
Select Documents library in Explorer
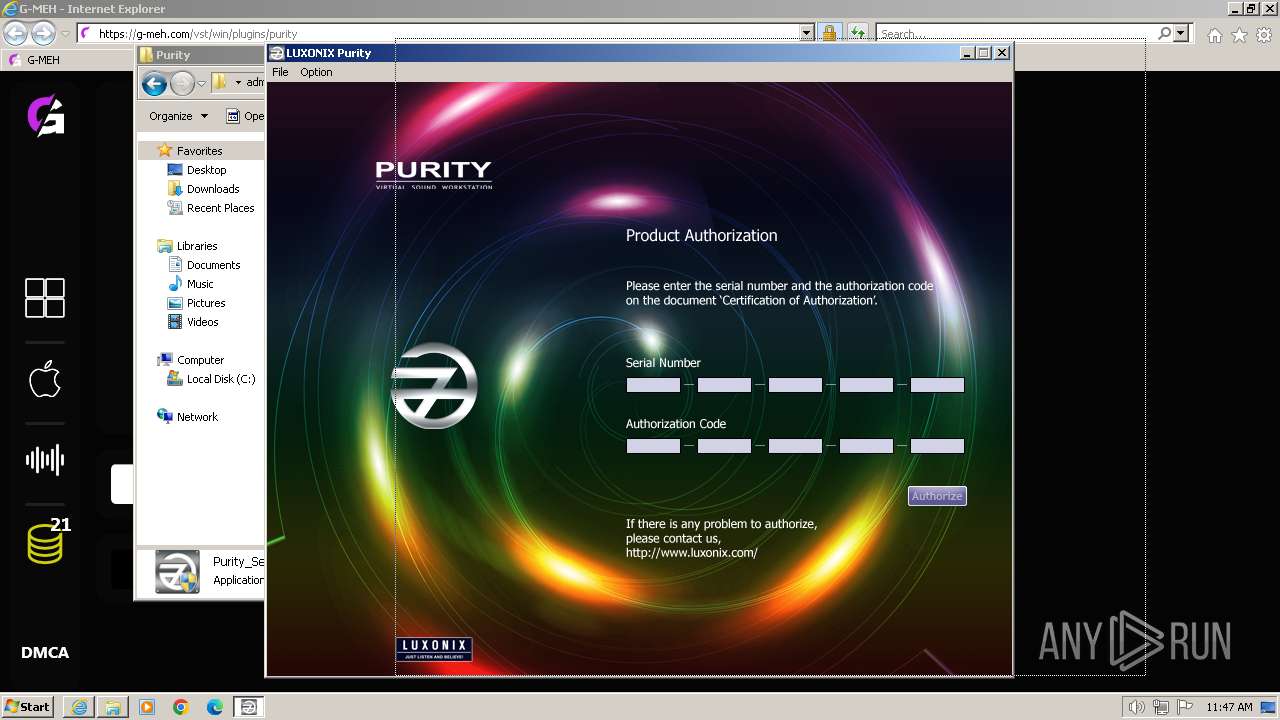point(213,265)
